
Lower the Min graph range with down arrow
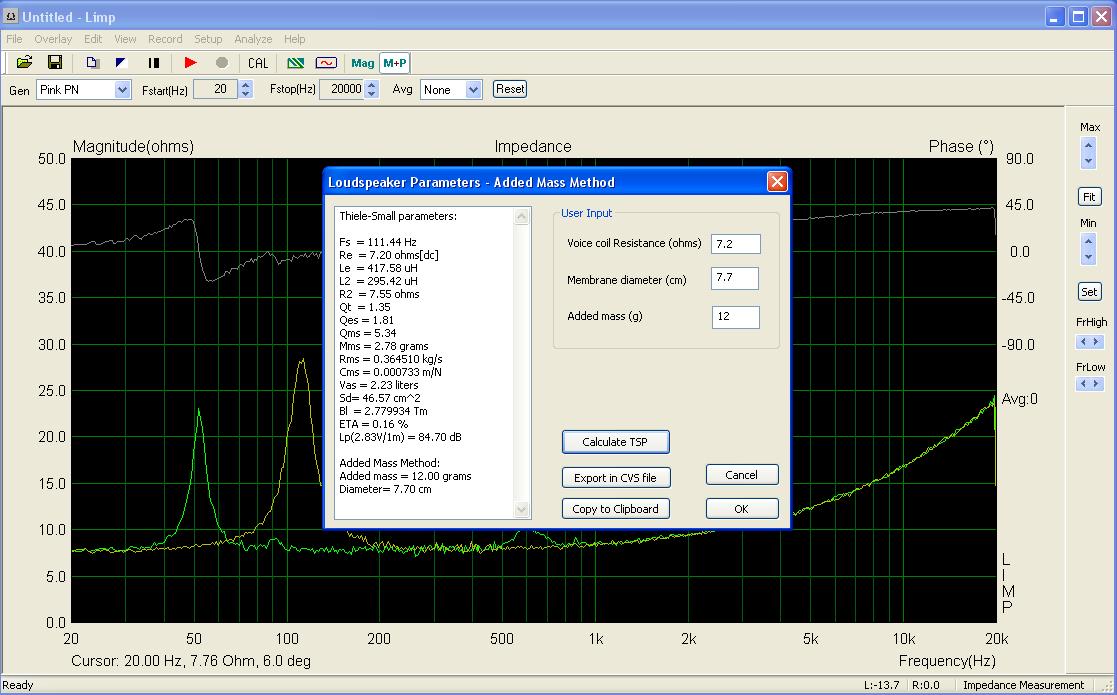(x=1088, y=257)
